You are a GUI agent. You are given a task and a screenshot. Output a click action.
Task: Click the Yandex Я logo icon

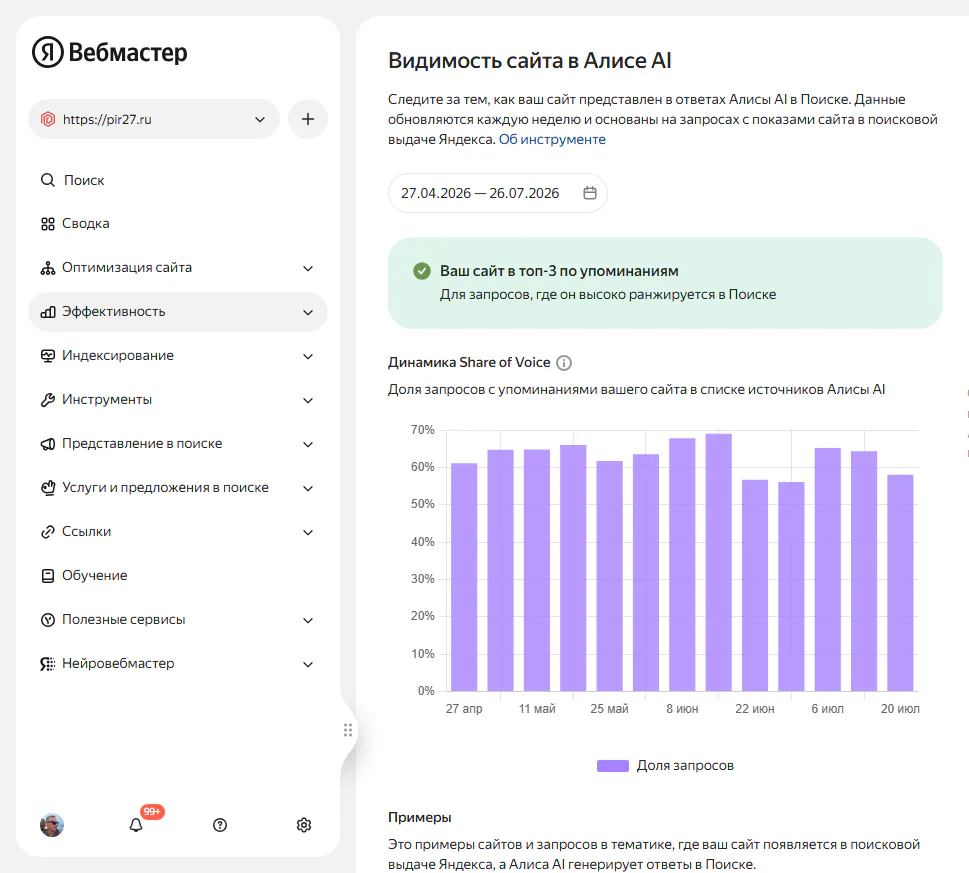click(48, 52)
